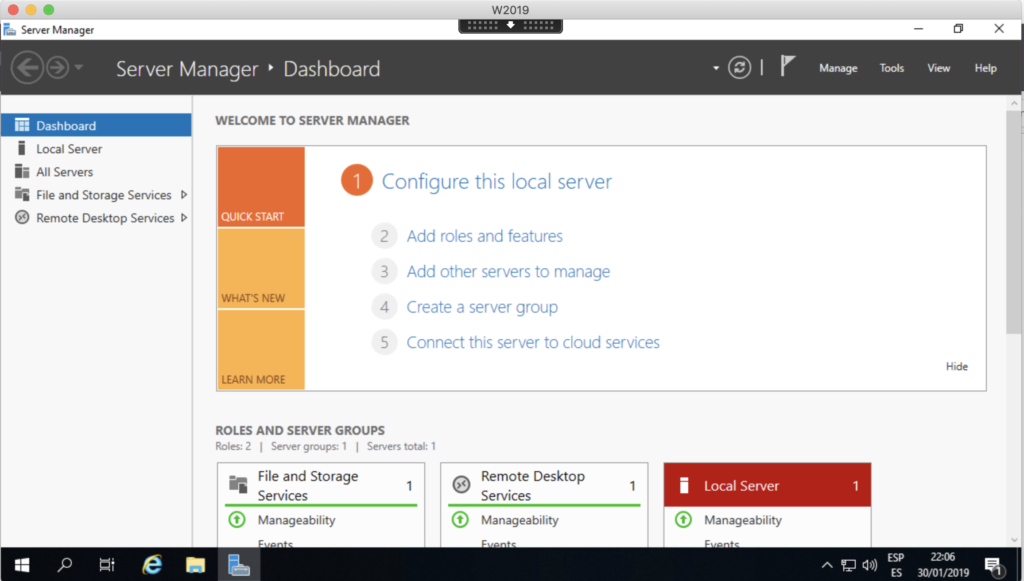Click the Server Manager taskbar icon
Image resolution: width=1024 pixels, height=581 pixels.
(239, 563)
